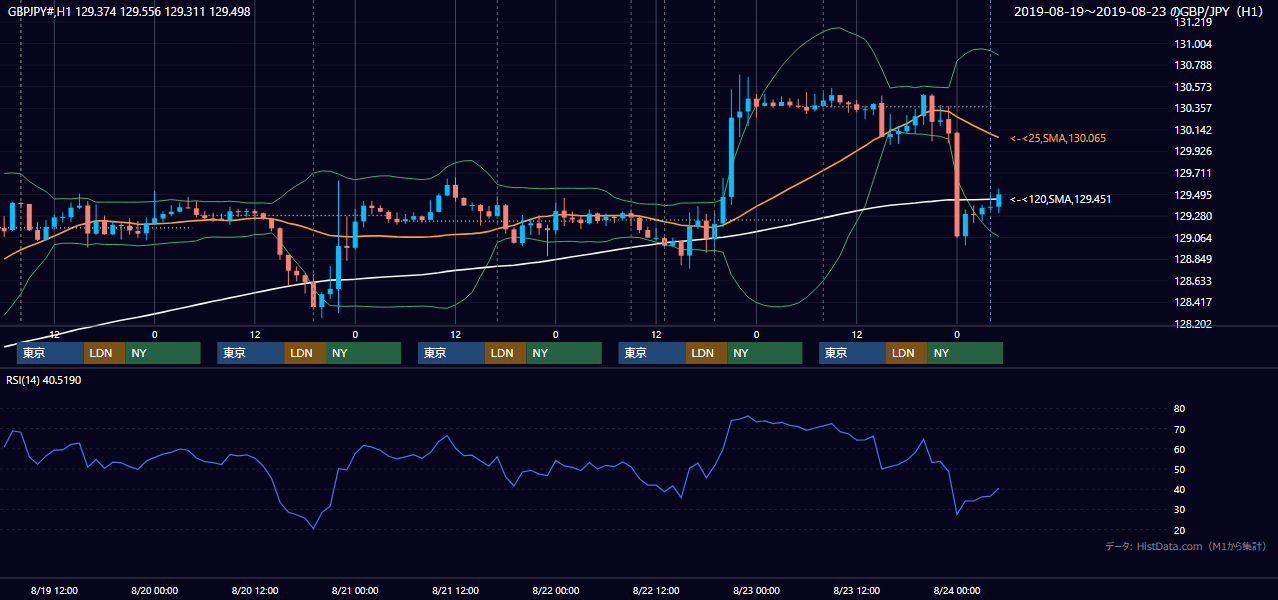This screenshot has height=600, width=1278.
Task: Click the rightmost NY session block
Action: (x=965, y=353)
